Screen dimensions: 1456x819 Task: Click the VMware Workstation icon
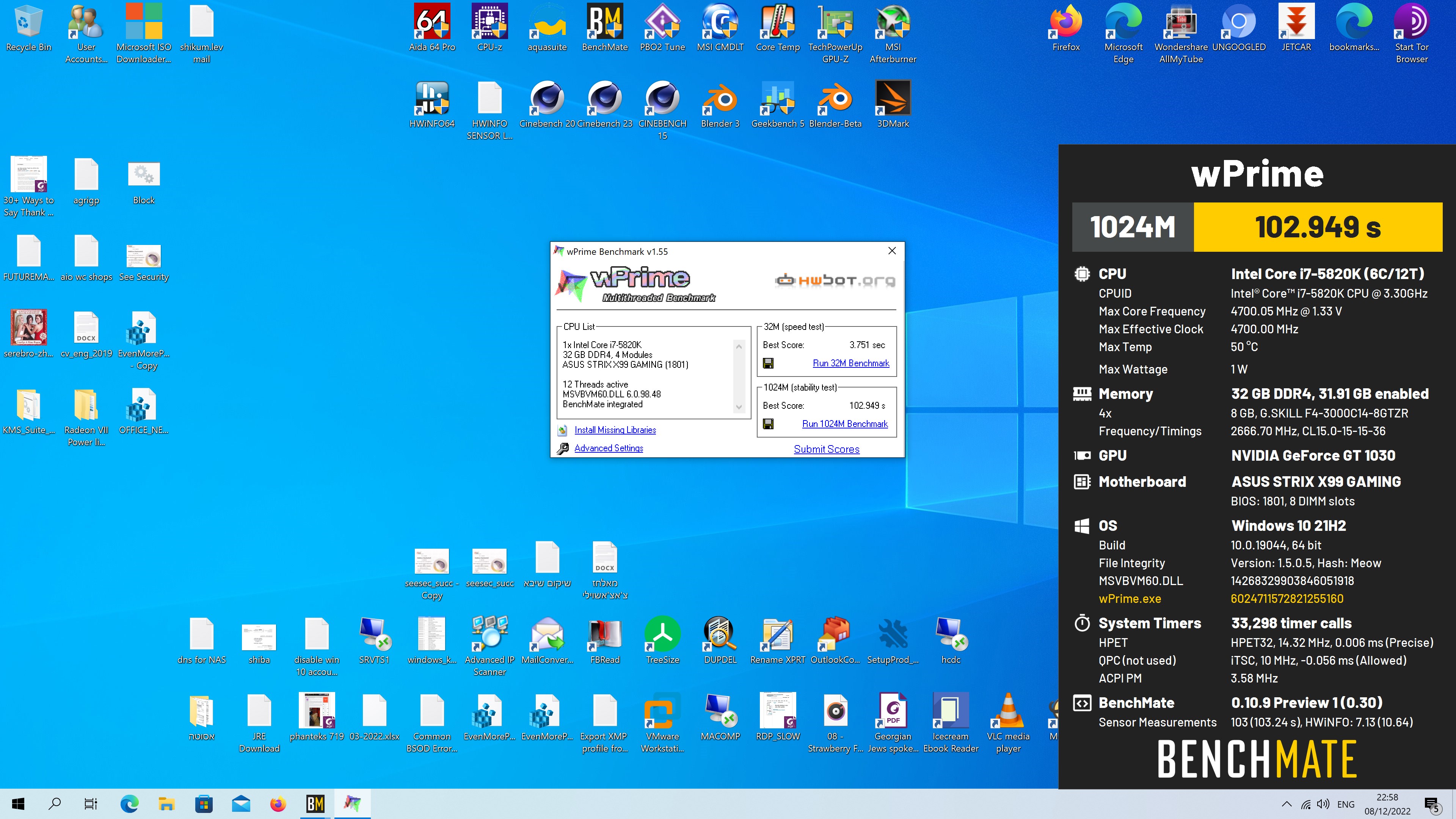(x=662, y=722)
